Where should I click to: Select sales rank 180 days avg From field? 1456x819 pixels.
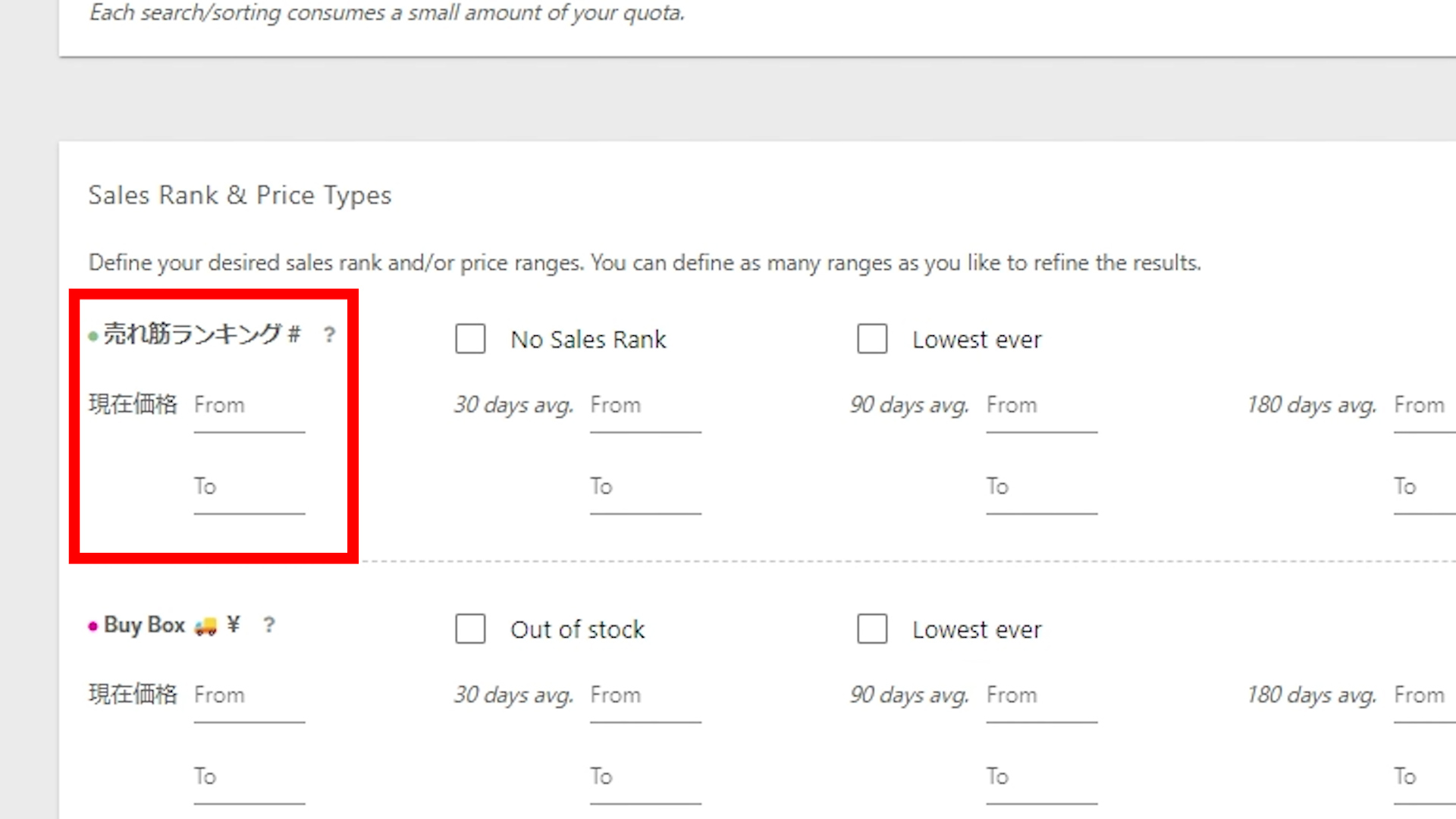pyautogui.click(x=1423, y=406)
